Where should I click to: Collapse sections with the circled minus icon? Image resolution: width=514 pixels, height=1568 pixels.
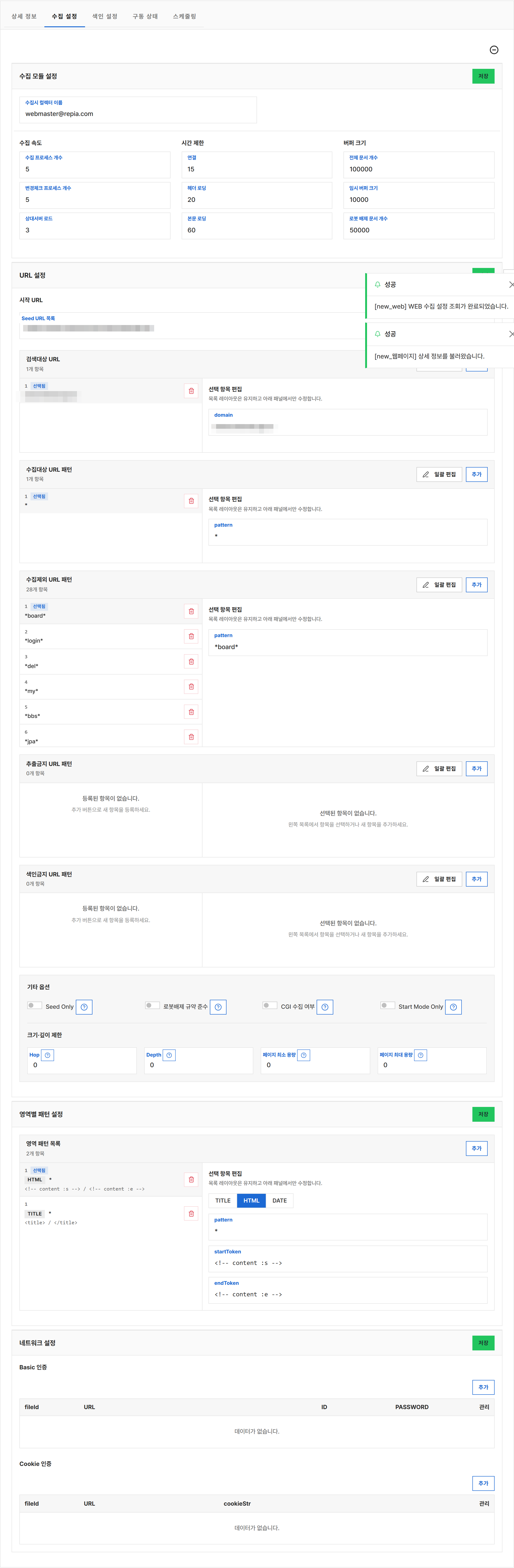(494, 50)
